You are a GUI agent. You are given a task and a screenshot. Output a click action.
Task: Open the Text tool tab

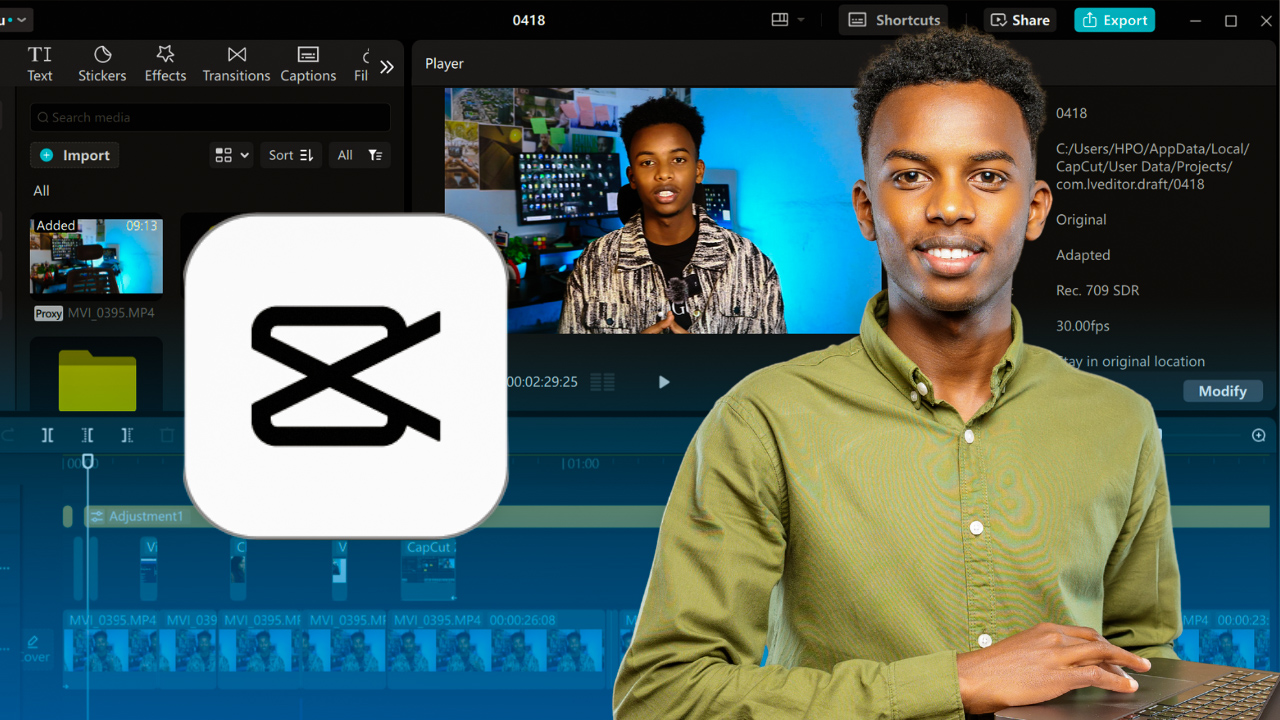[x=40, y=63]
